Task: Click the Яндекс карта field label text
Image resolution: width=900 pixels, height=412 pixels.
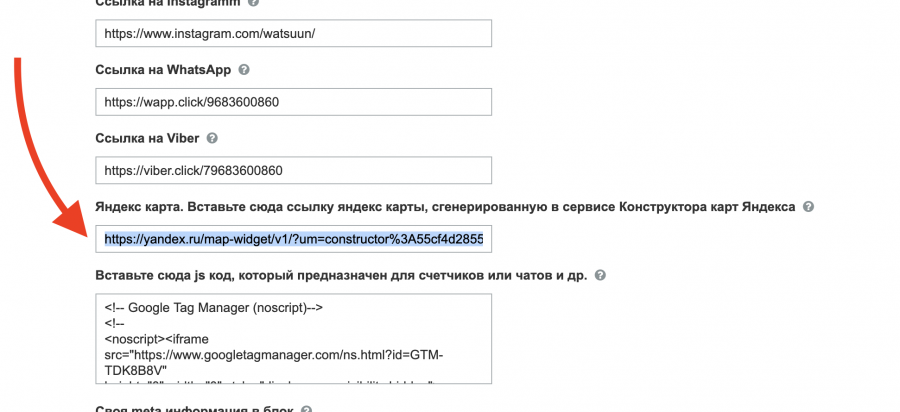Action: 445,207
